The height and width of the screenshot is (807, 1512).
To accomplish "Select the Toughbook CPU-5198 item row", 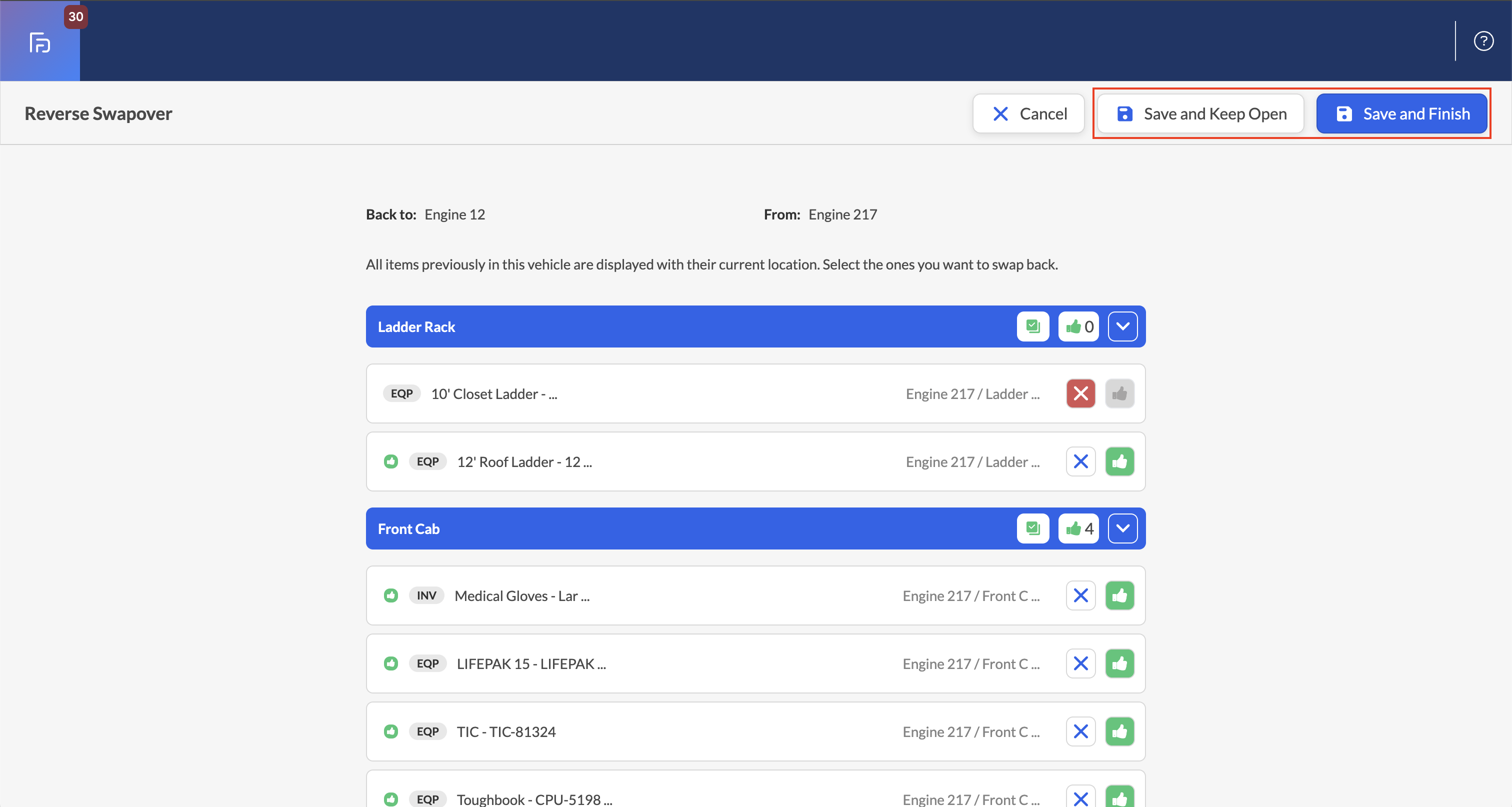I will 755,789.
